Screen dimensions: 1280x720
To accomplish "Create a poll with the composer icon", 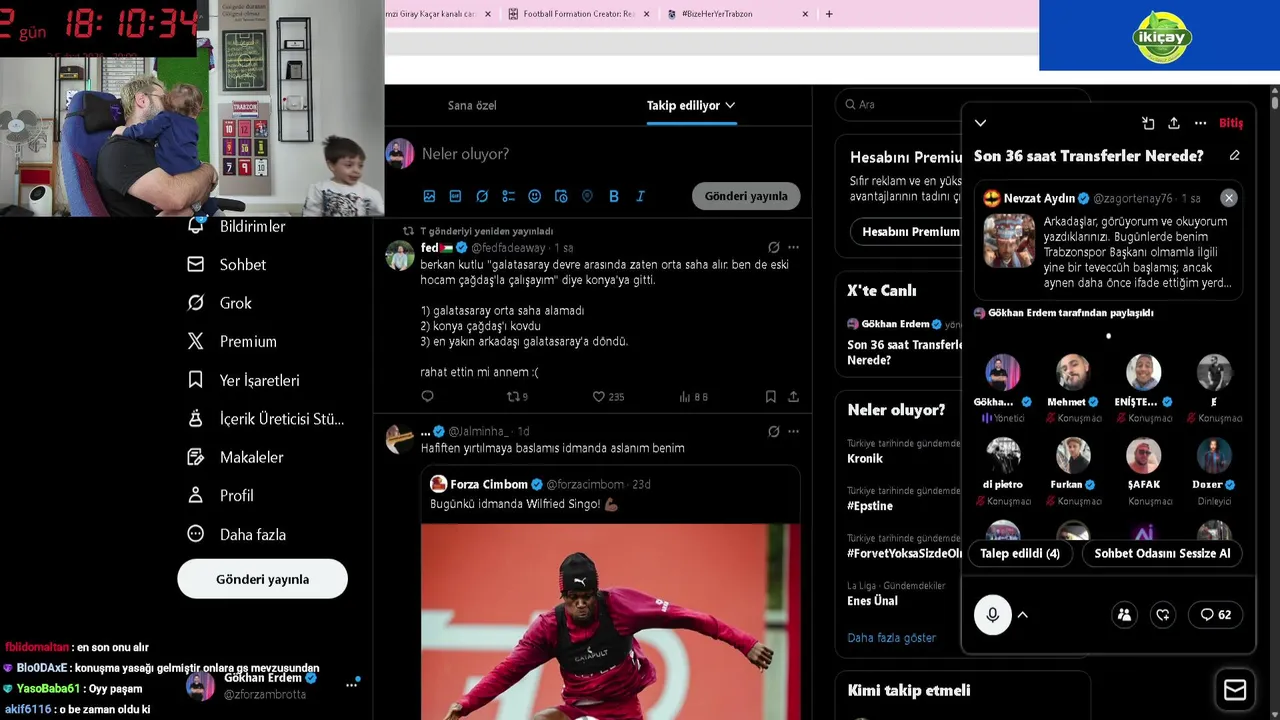I will 508,196.
